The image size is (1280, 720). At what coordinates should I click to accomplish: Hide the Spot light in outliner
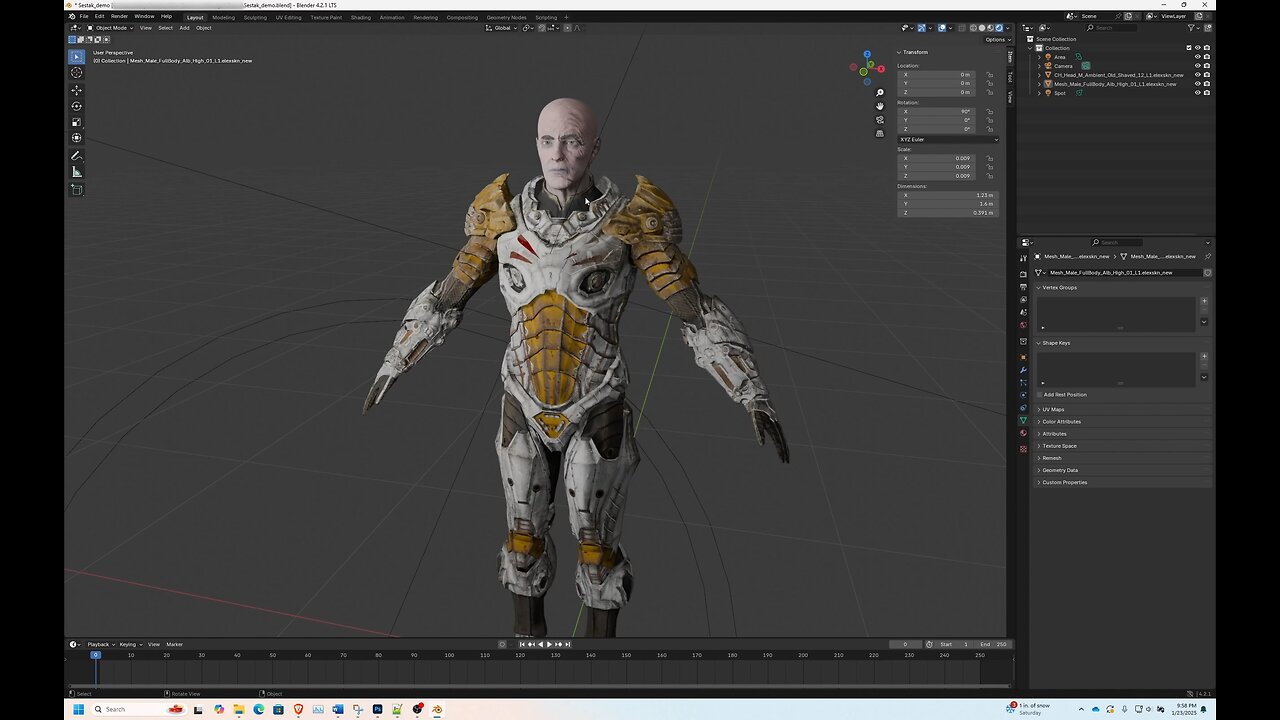pyautogui.click(x=1198, y=93)
